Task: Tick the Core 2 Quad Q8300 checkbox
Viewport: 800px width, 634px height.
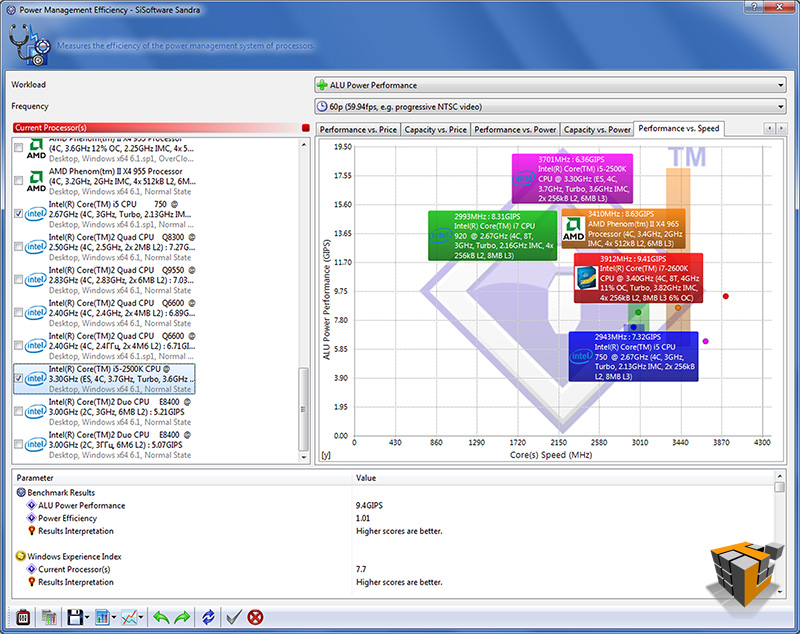Action: tap(18, 247)
